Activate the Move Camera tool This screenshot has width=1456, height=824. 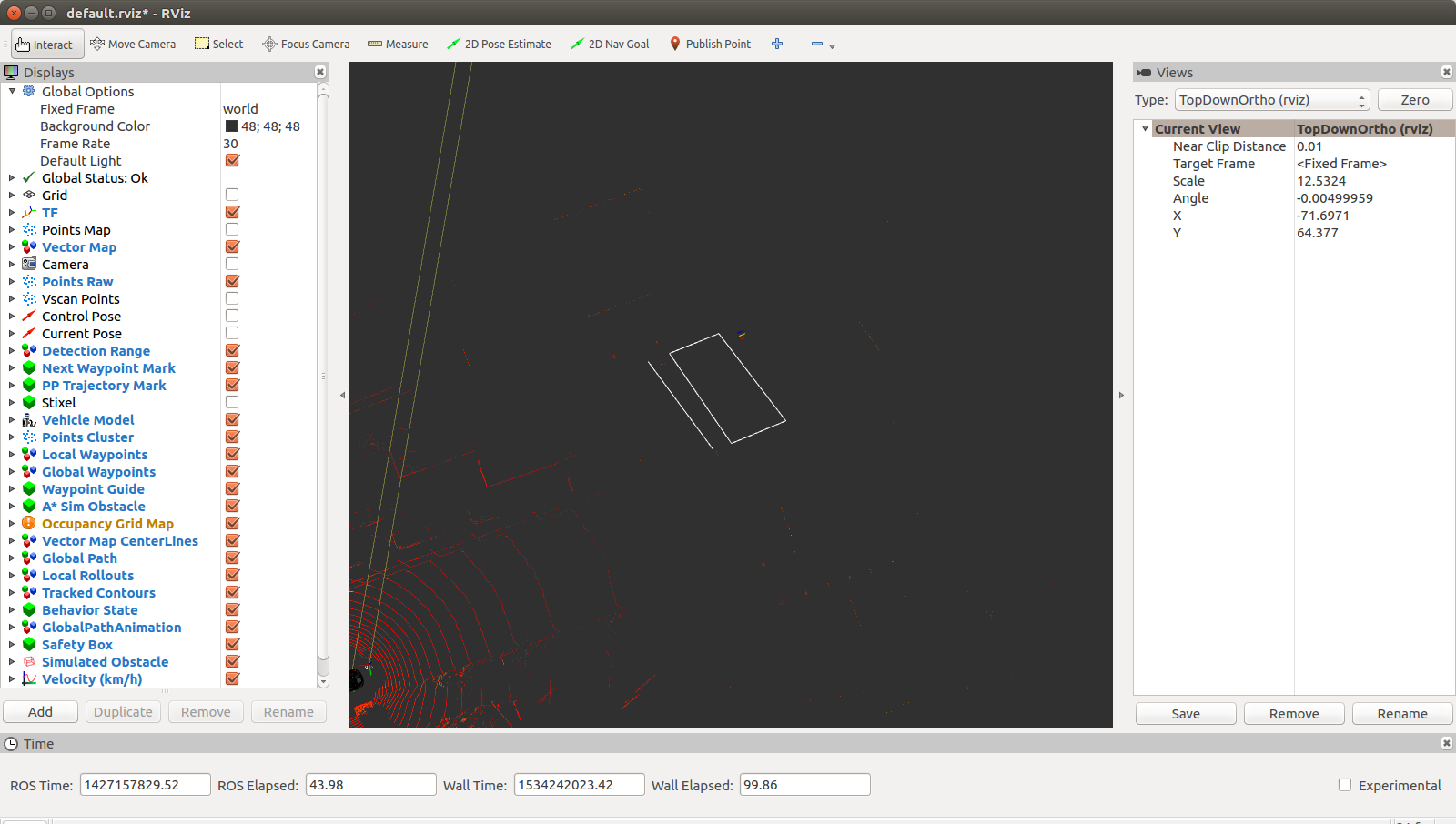(x=133, y=44)
